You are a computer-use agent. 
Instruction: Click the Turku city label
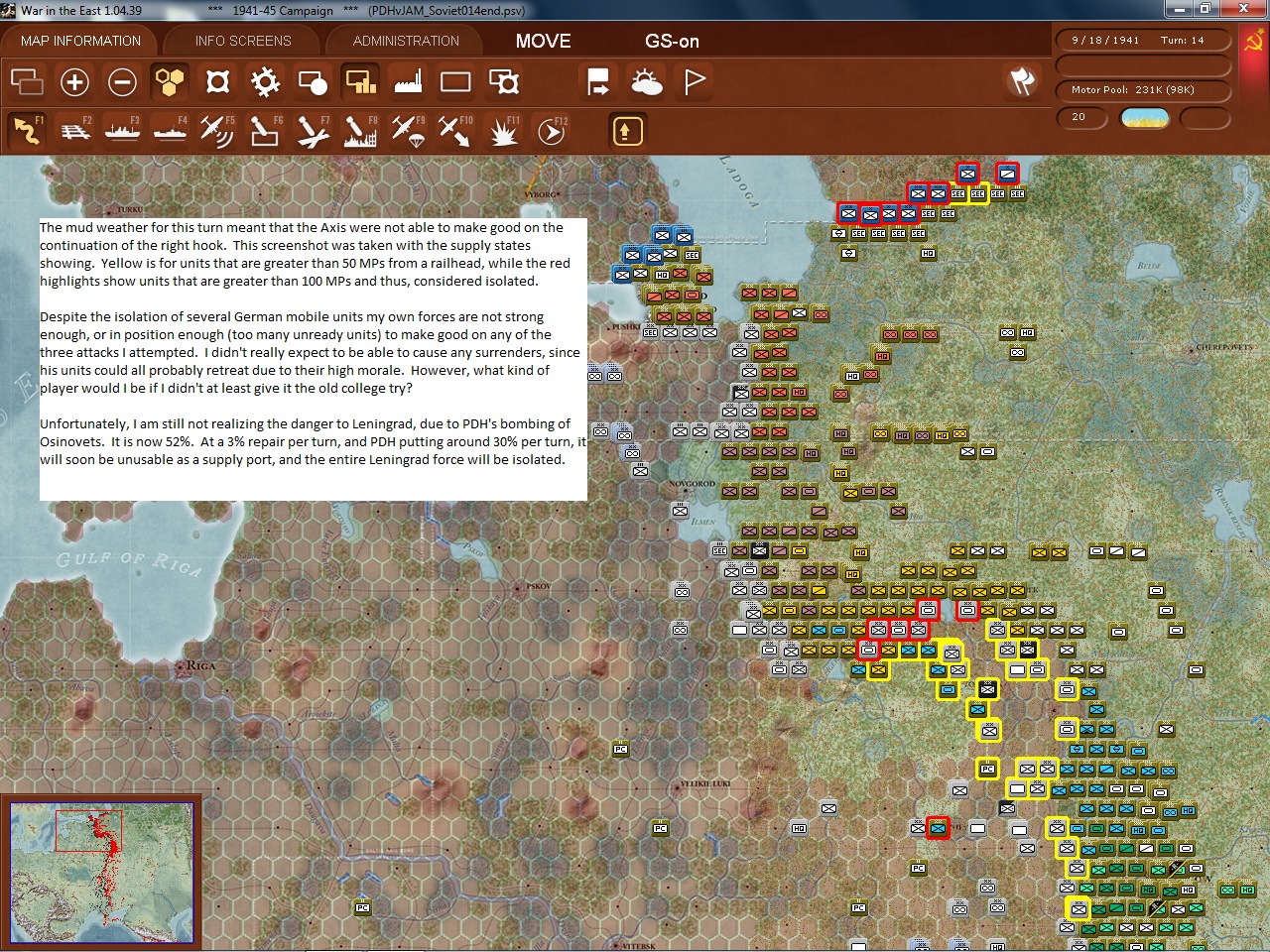tap(131, 210)
